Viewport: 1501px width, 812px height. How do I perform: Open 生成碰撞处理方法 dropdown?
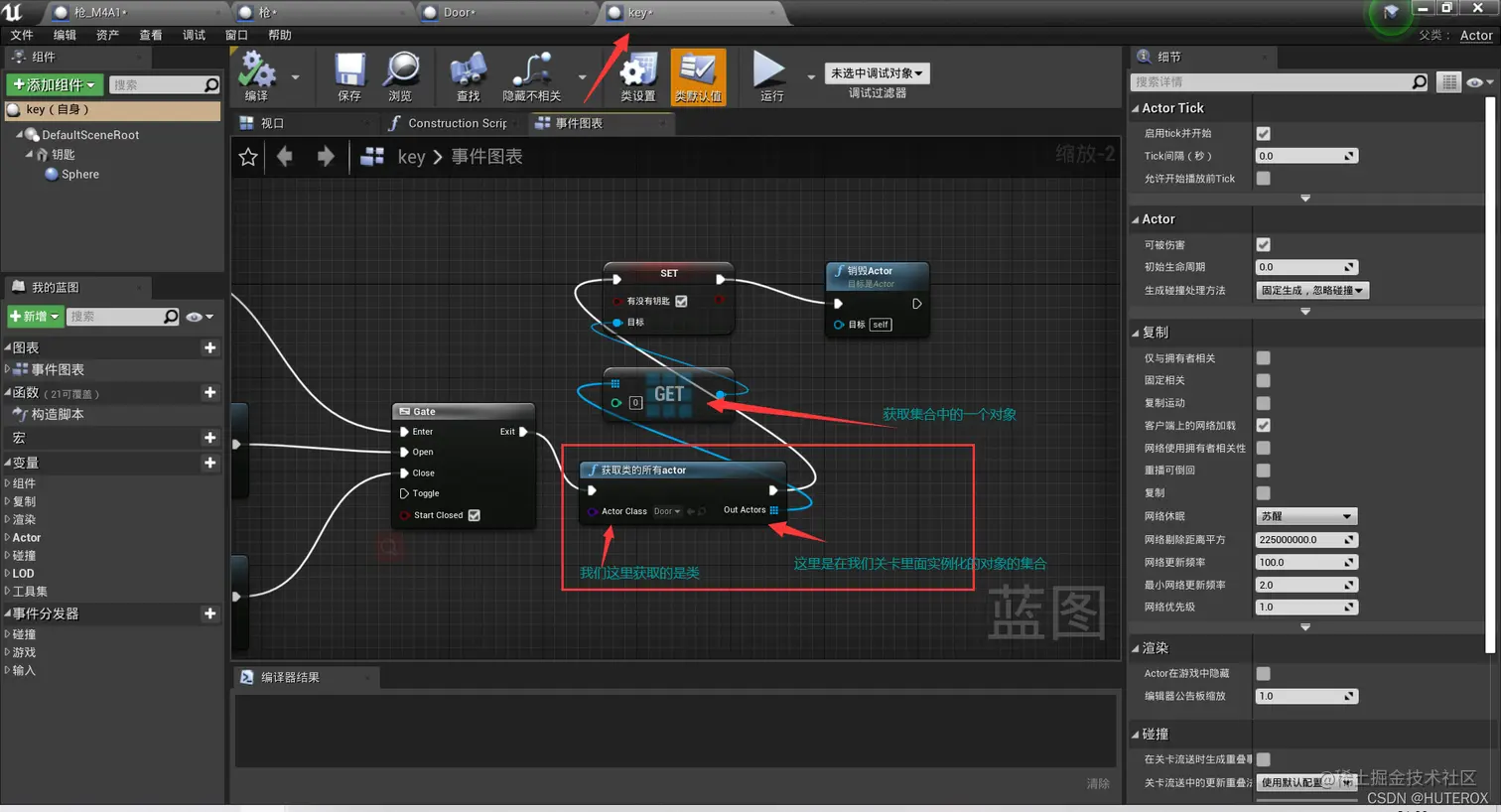pyautogui.click(x=1311, y=291)
